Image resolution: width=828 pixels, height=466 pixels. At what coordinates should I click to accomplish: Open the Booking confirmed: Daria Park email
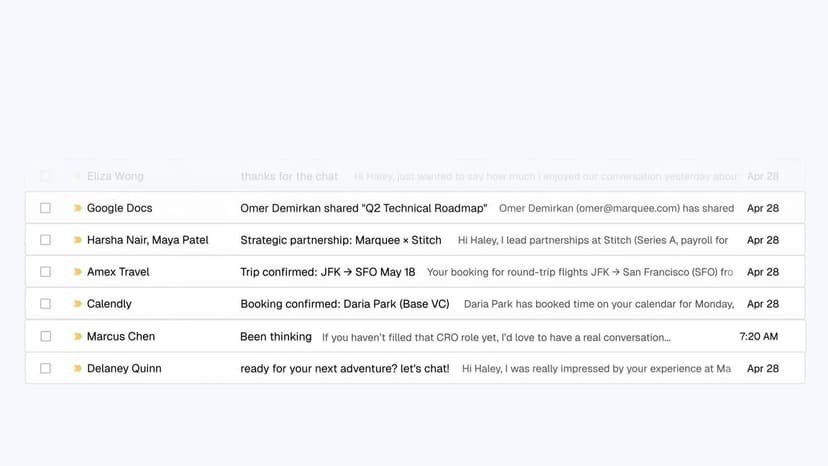coord(415,304)
